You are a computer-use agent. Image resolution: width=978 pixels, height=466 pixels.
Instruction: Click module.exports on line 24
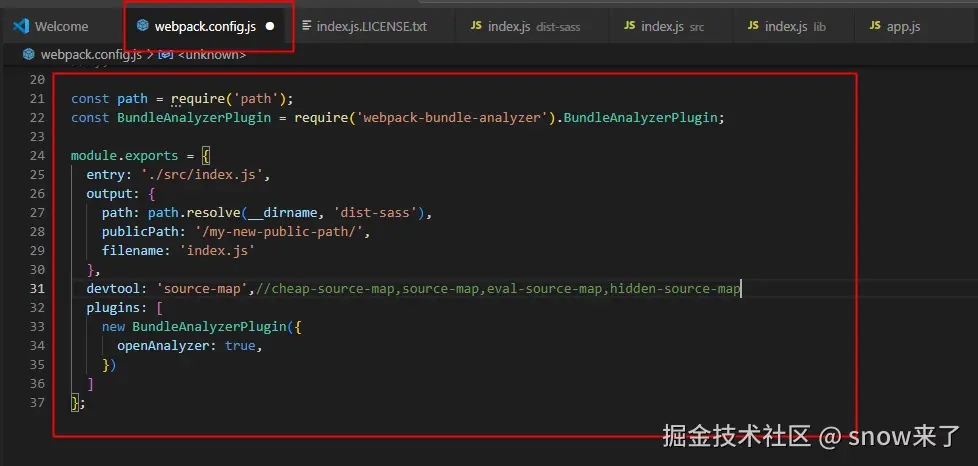(124, 155)
